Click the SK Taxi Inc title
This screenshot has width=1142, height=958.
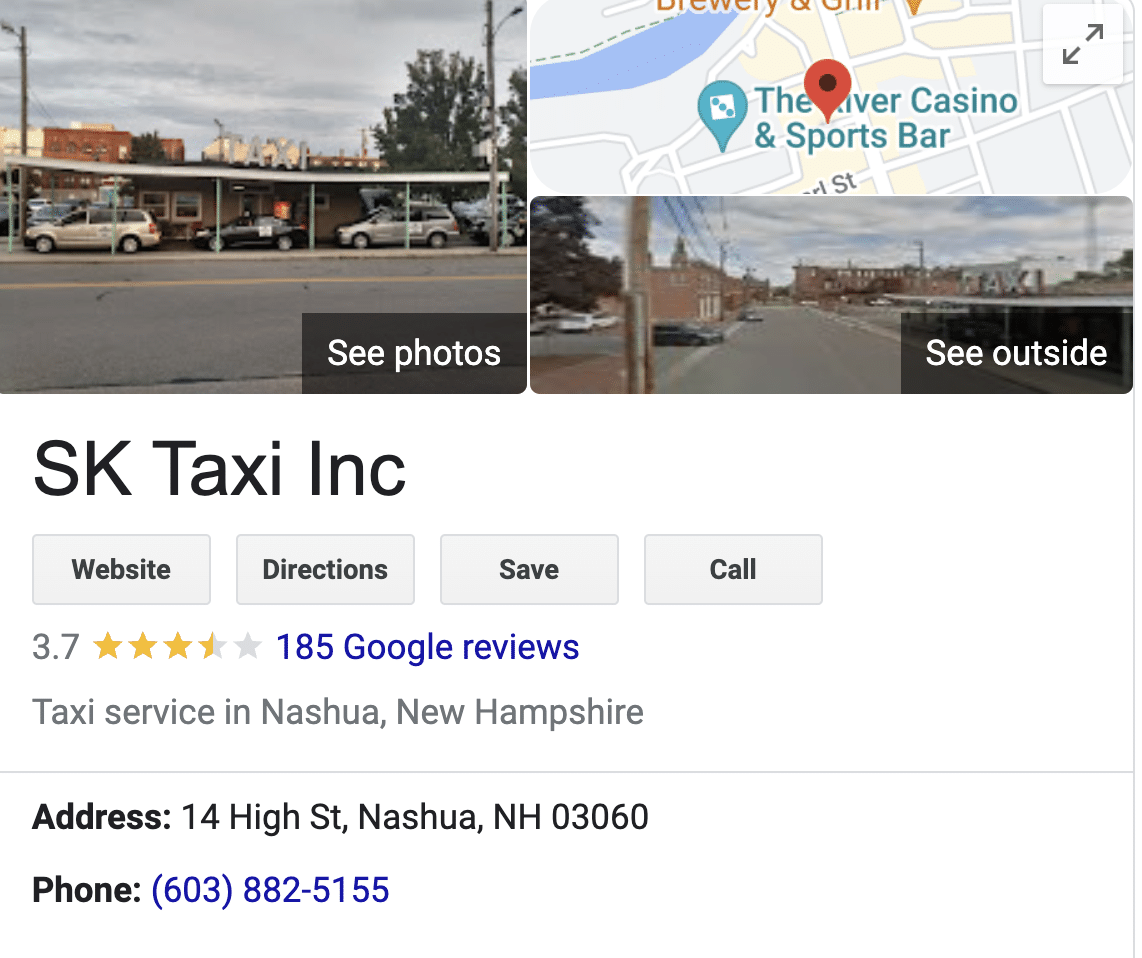(x=219, y=470)
